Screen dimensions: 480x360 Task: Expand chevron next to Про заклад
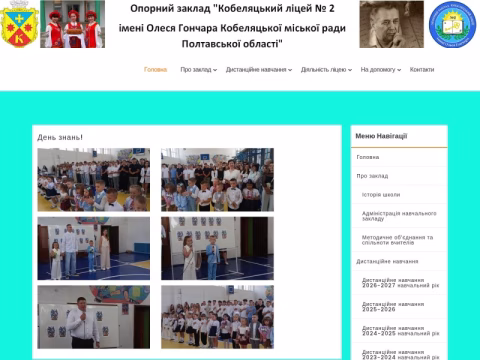click(x=215, y=70)
